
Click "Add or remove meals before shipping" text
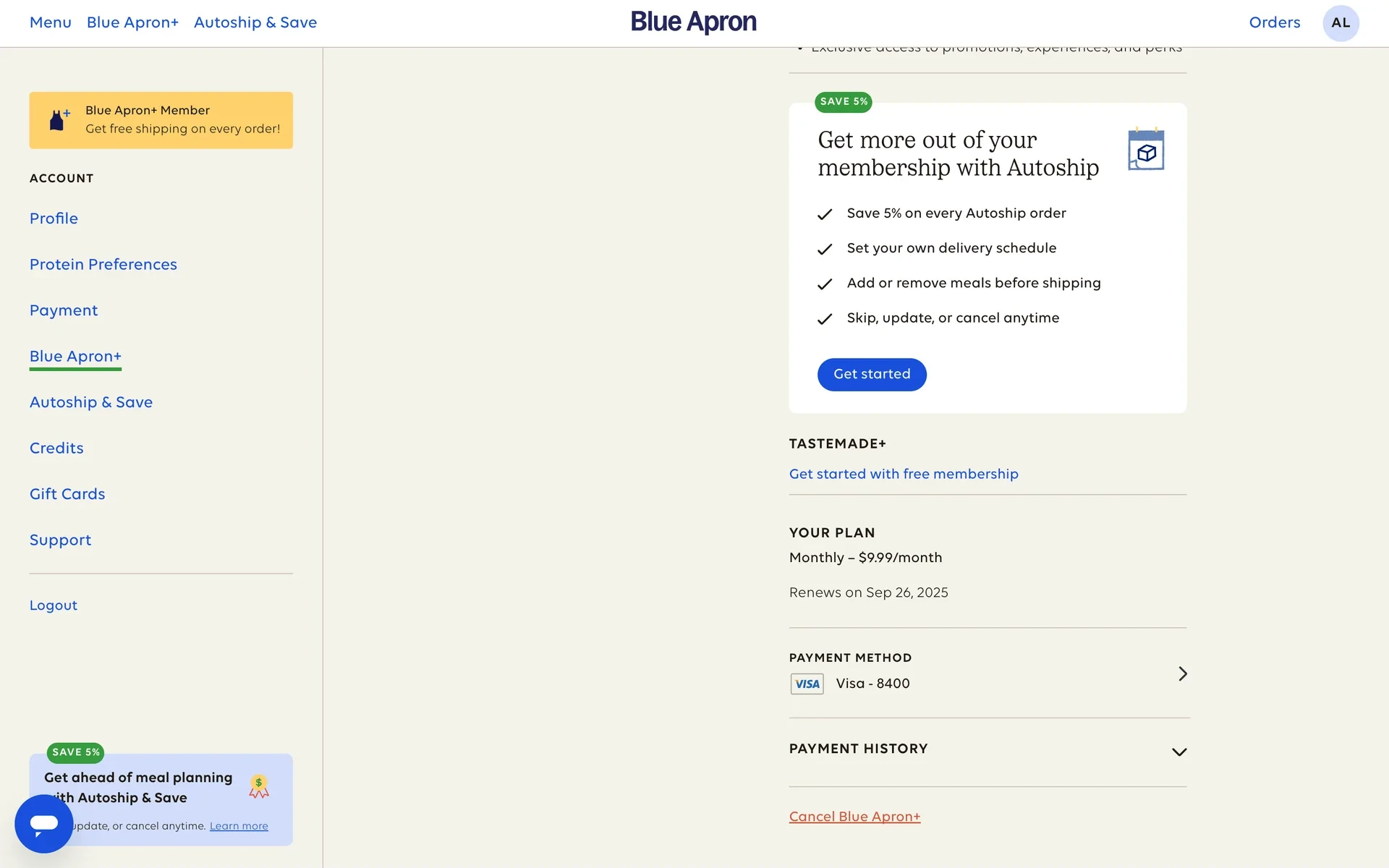click(x=974, y=284)
